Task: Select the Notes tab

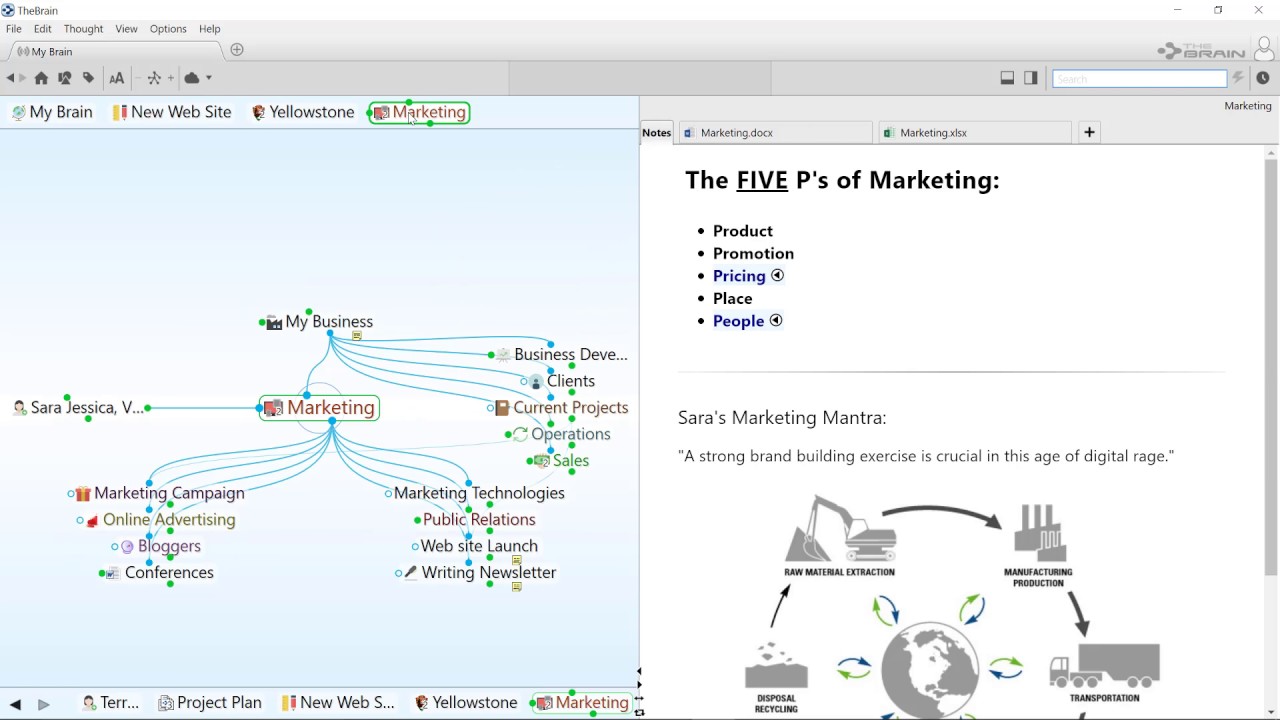Action: pyautogui.click(x=657, y=132)
